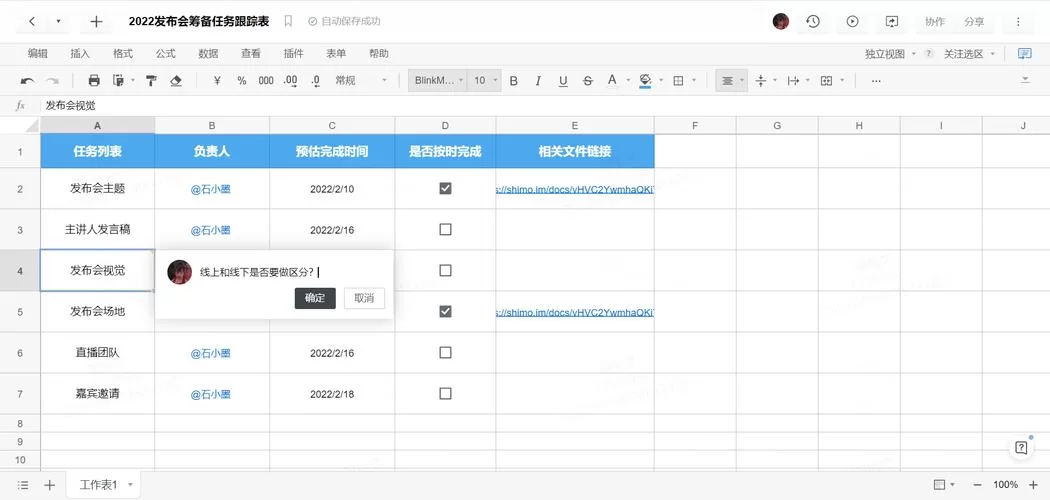Apply currency yen format
This screenshot has height=500, width=1050.
[217, 80]
